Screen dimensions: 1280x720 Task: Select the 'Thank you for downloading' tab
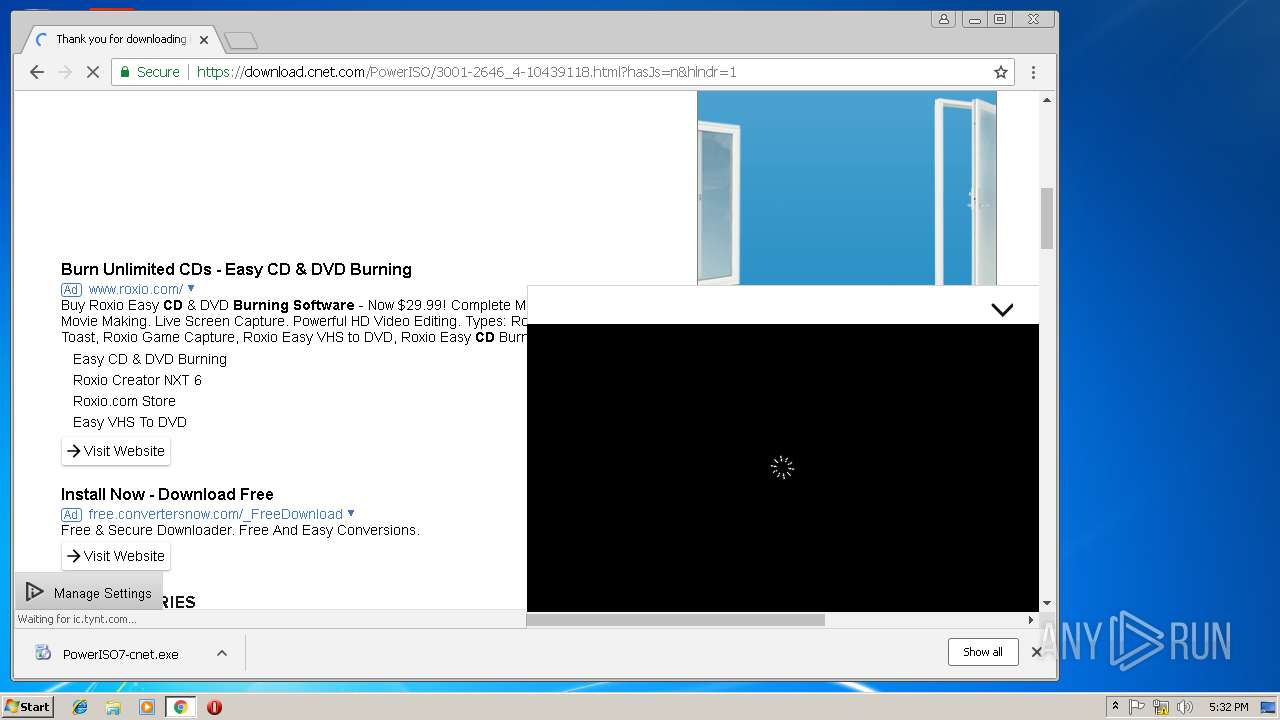(120, 40)
